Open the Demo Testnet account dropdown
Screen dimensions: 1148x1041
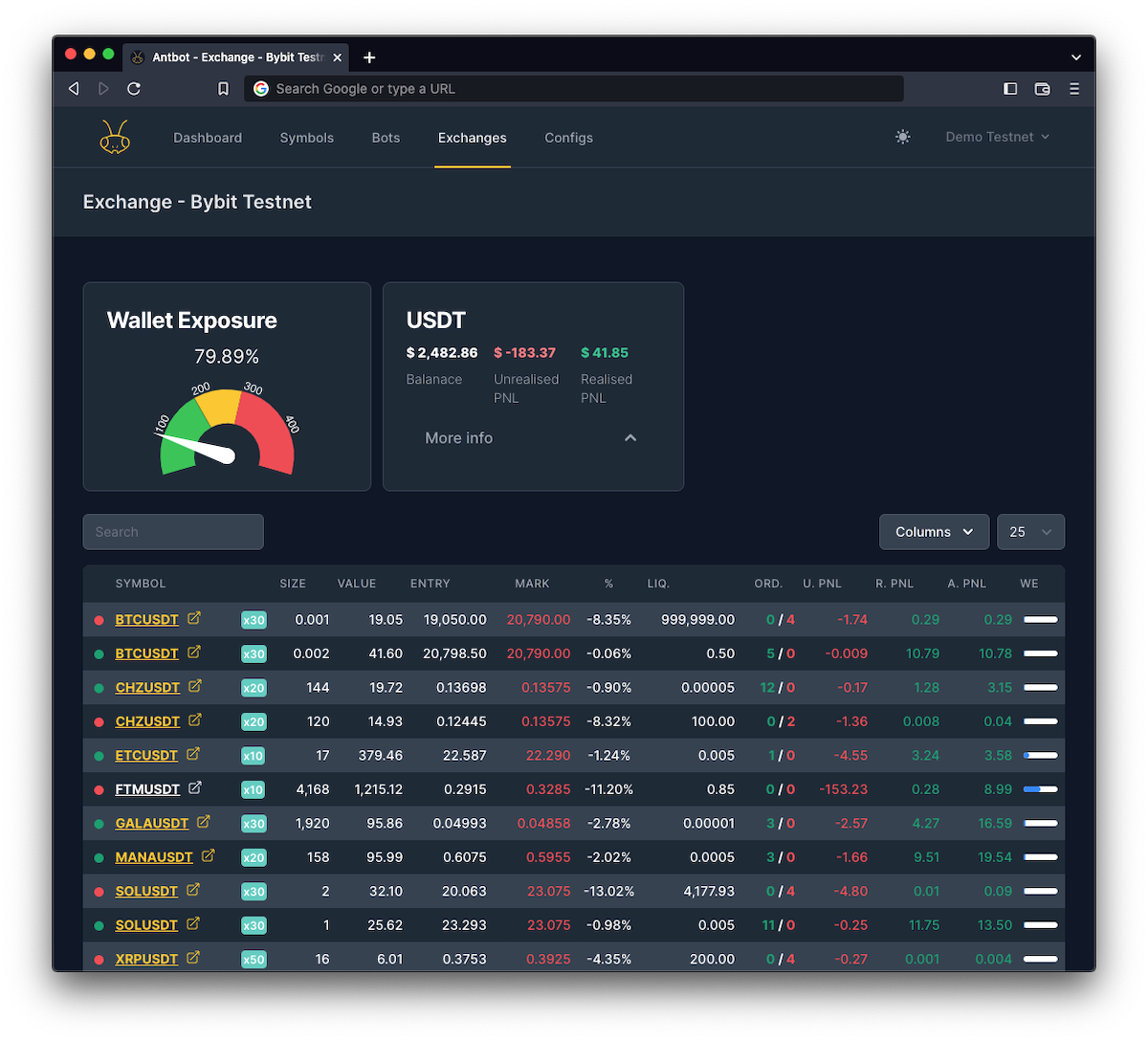click(x=997, y=137)
